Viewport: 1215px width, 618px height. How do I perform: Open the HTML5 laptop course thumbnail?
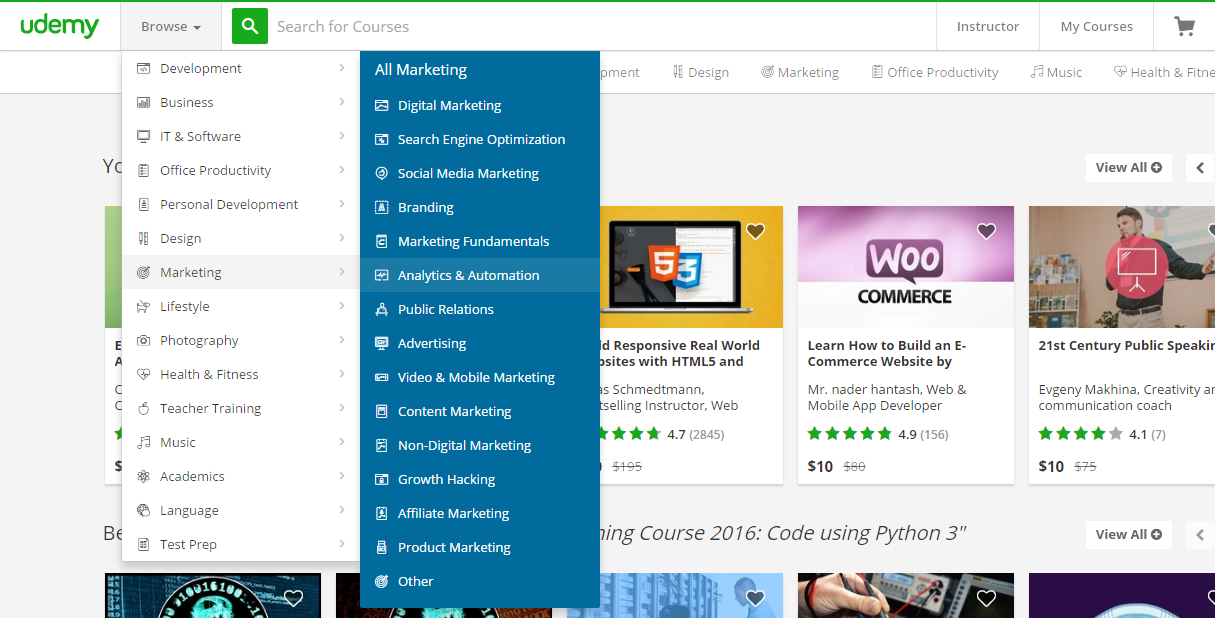691,267
